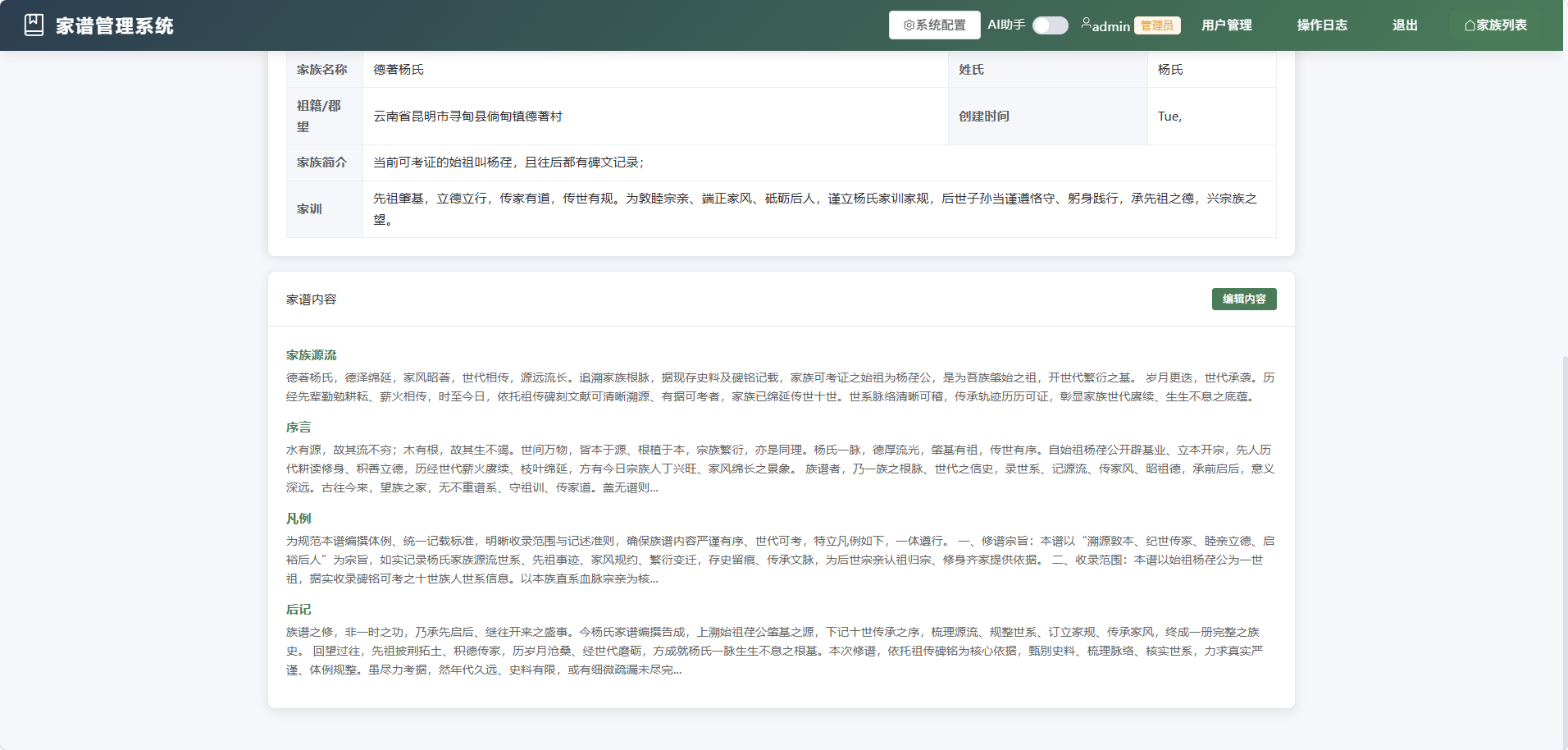
Task: Click the genealogy book logo icon
Action: coord(34,25)
